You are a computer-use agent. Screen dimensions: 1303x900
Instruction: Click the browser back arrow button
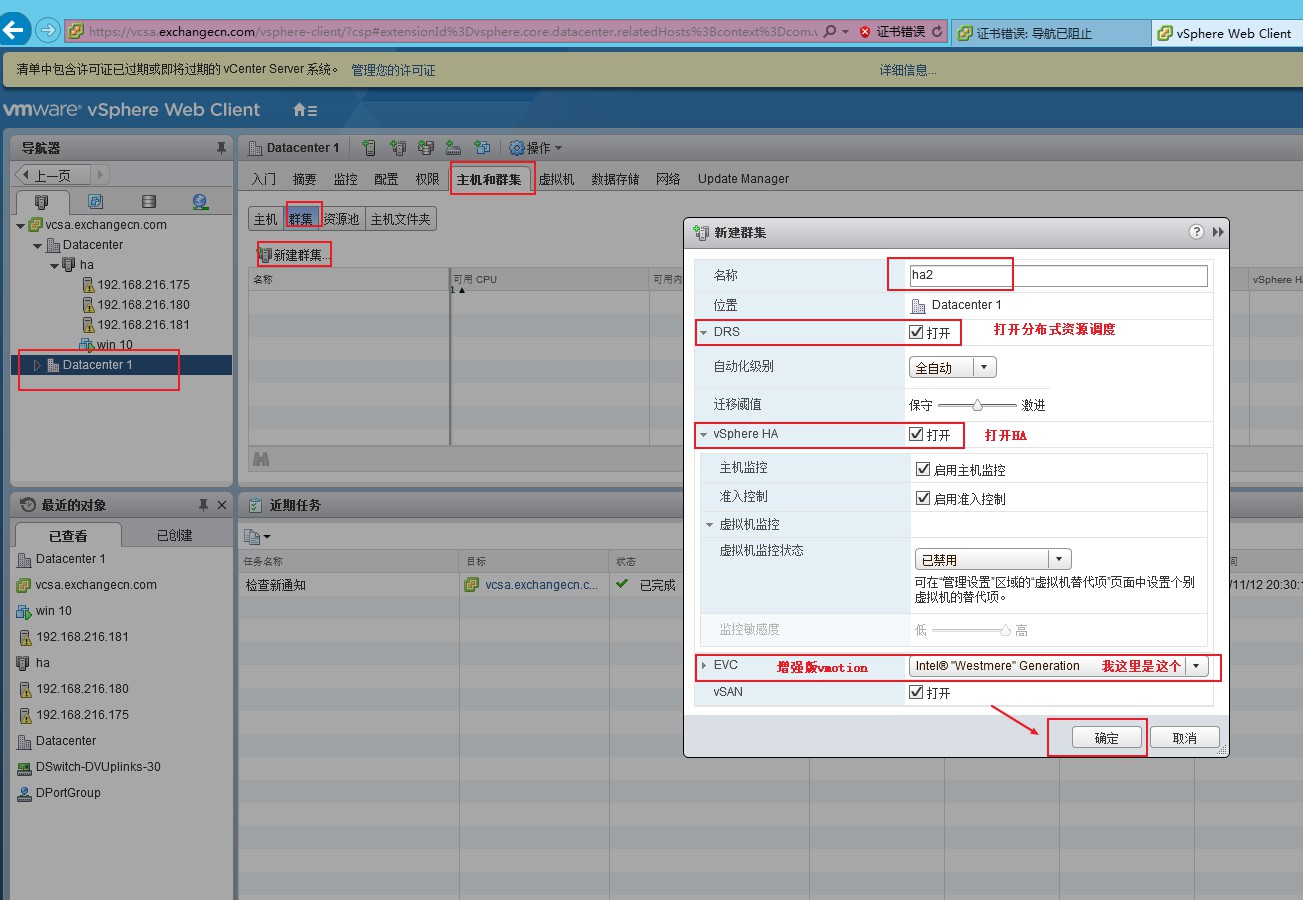14,30
